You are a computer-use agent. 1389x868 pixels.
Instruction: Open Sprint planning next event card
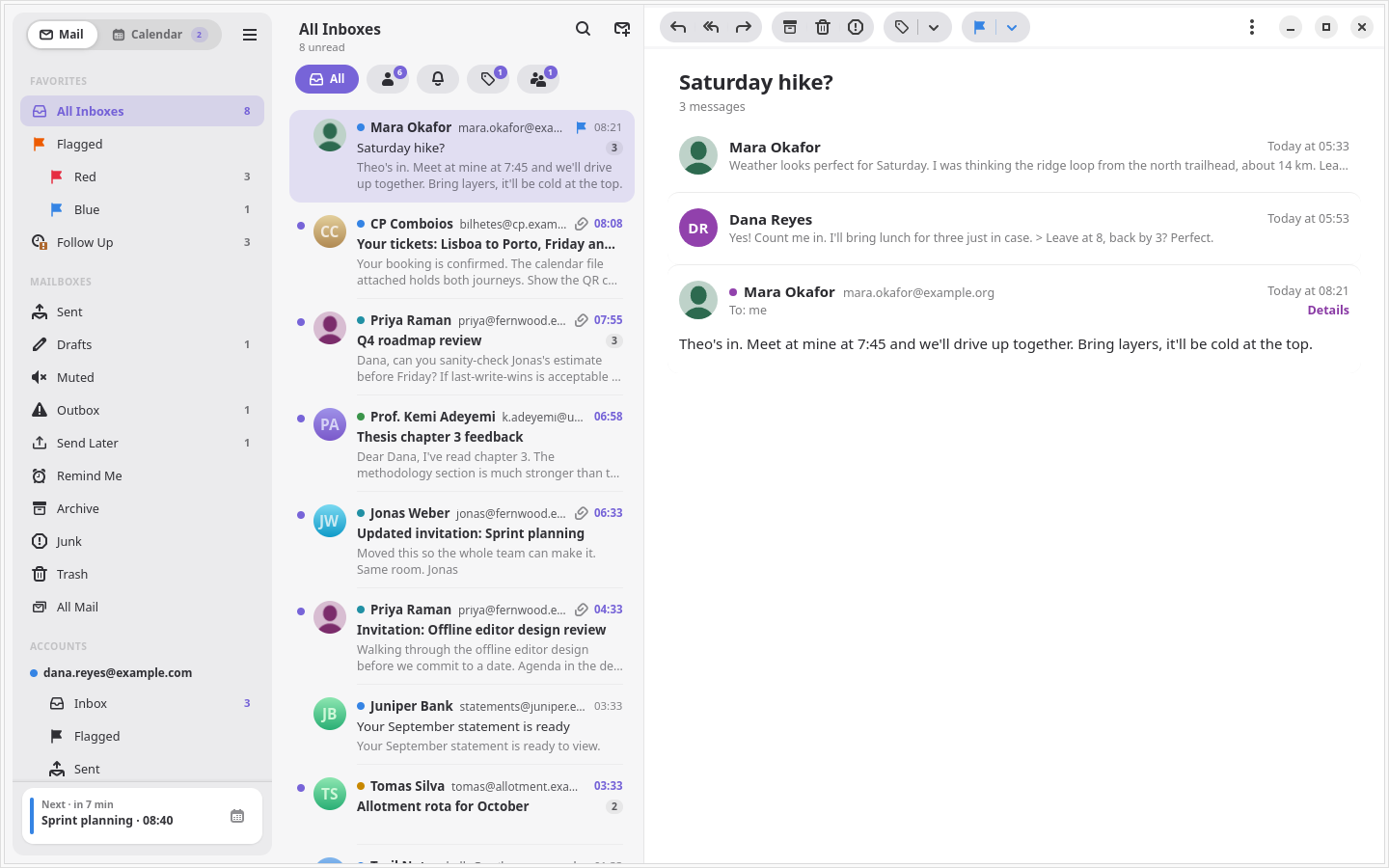tap(142, 816)
